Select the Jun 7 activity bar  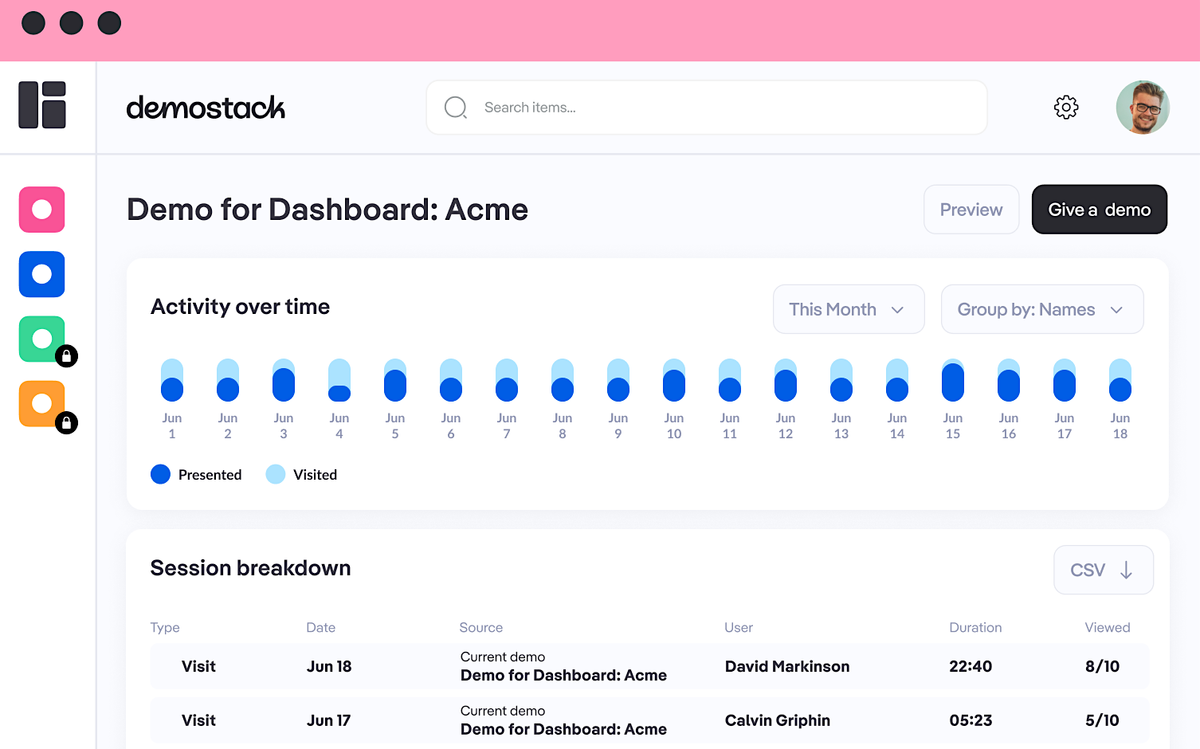(507, 381)
